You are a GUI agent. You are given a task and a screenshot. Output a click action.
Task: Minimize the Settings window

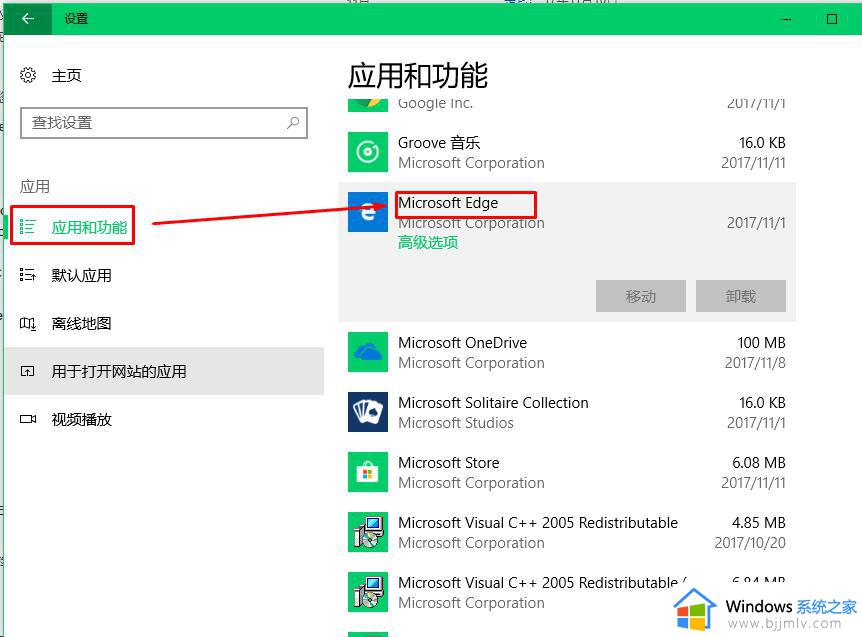tap(786, 19)
